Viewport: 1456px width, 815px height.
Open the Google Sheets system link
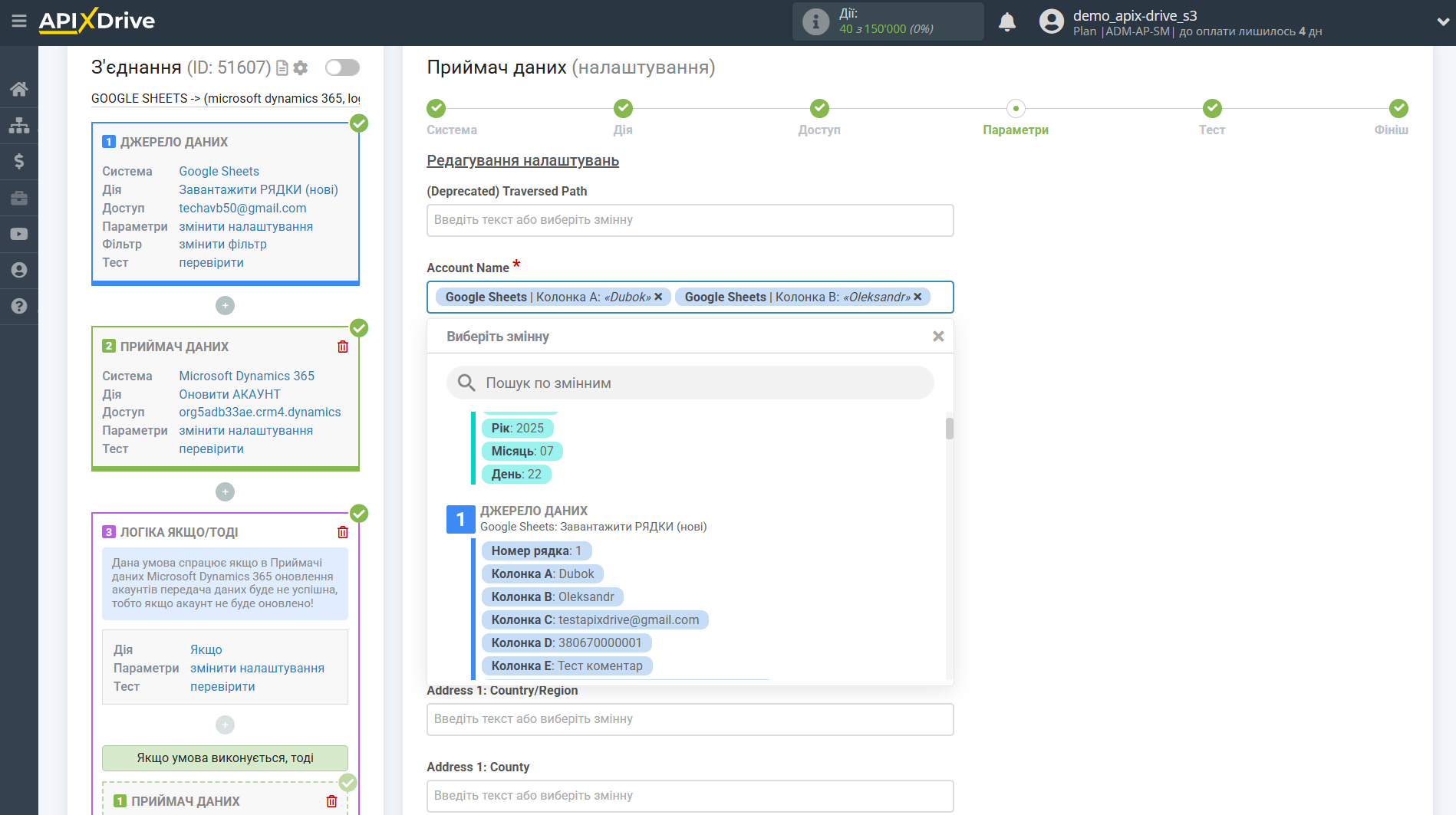219,172
